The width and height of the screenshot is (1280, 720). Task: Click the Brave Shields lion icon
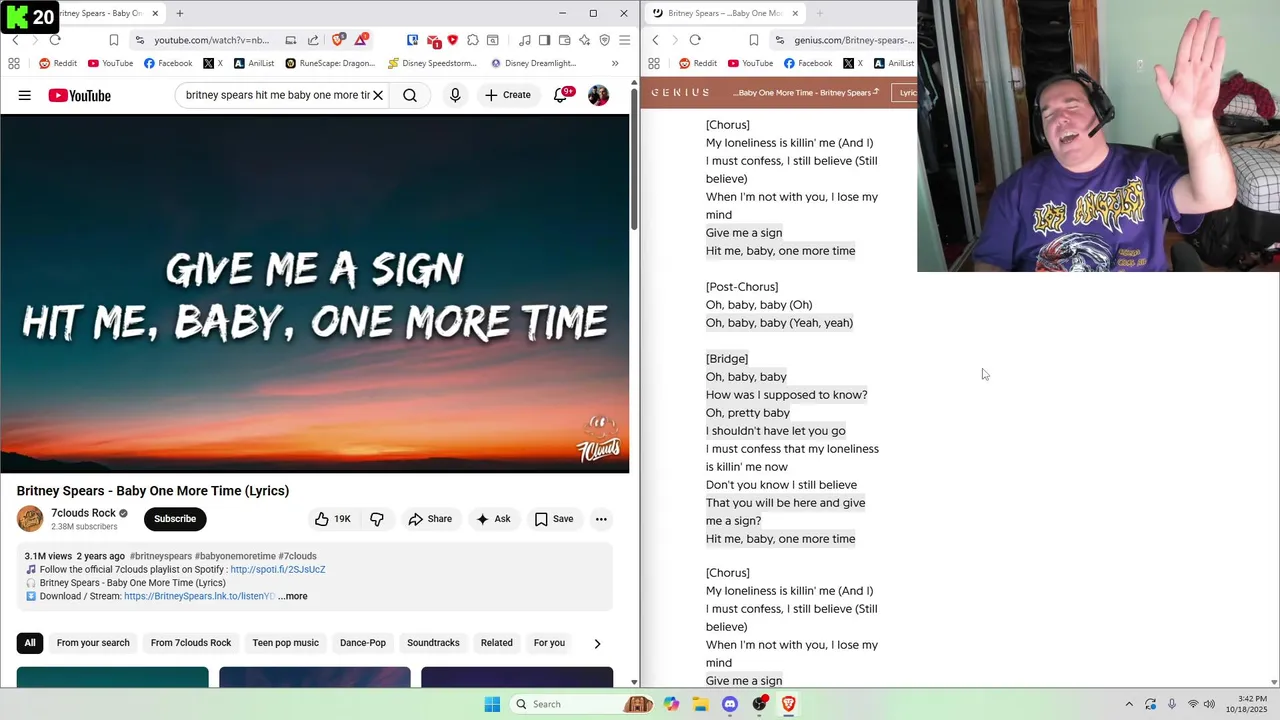point(338,40)
